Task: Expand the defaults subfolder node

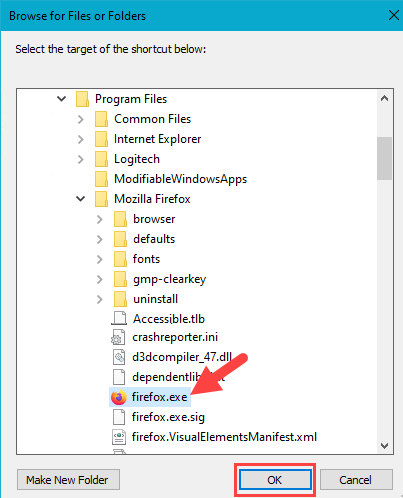Action: coord(99,239)
